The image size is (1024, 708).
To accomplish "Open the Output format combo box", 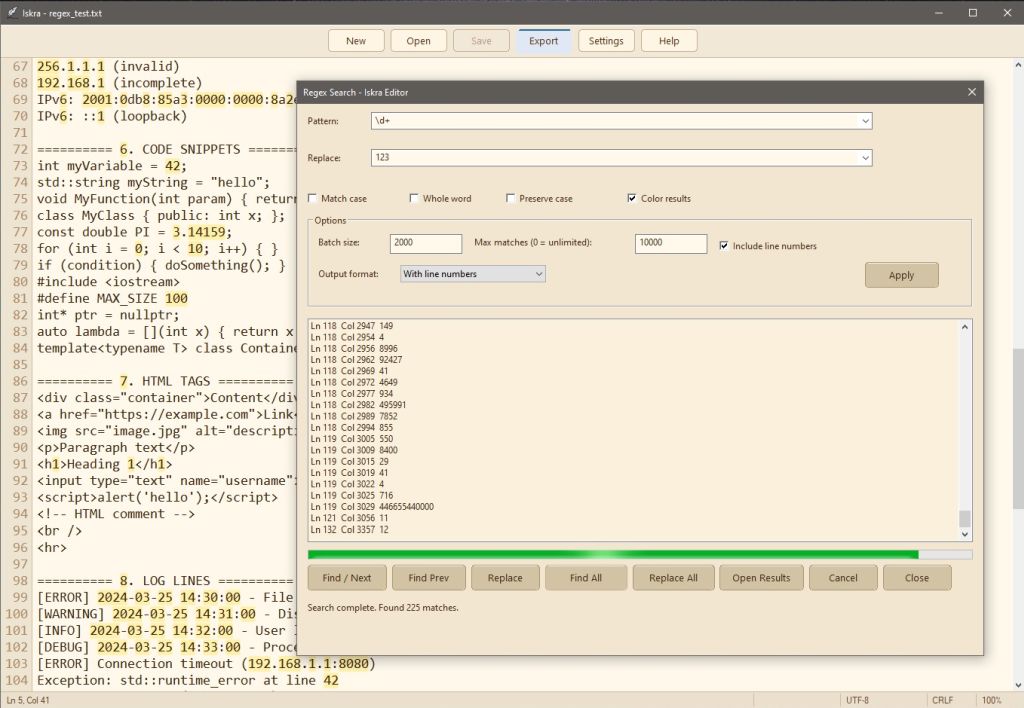I will tap(472, 274).
